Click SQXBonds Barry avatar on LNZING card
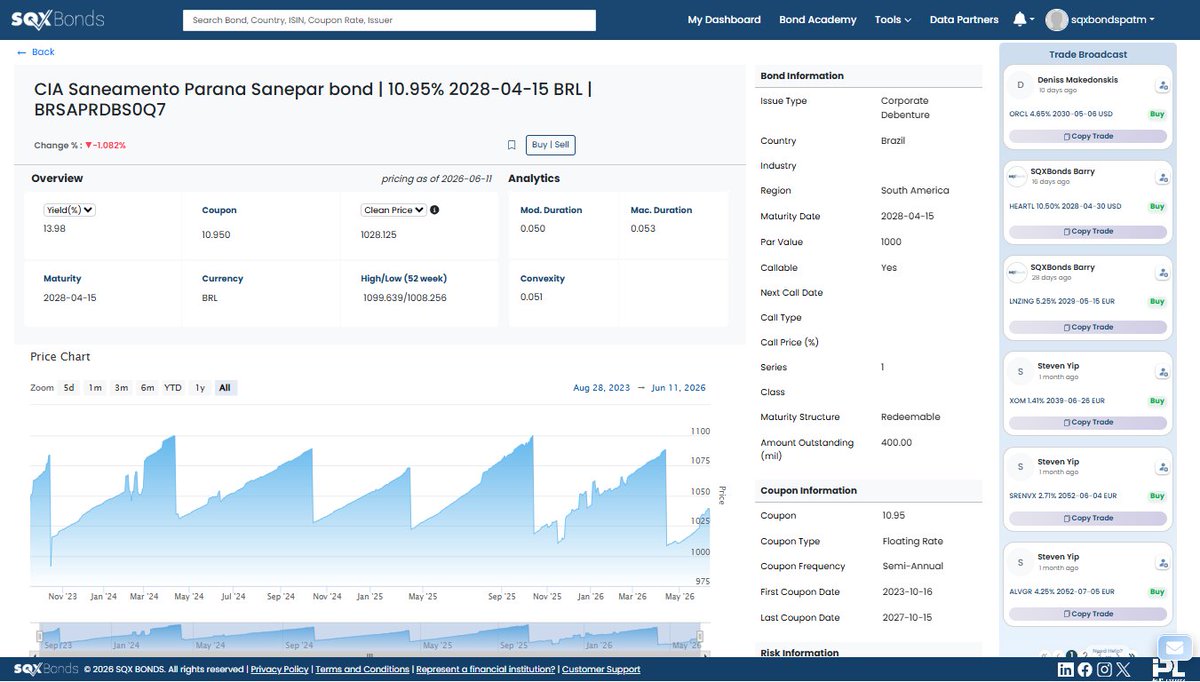 tap(1017, 273)
